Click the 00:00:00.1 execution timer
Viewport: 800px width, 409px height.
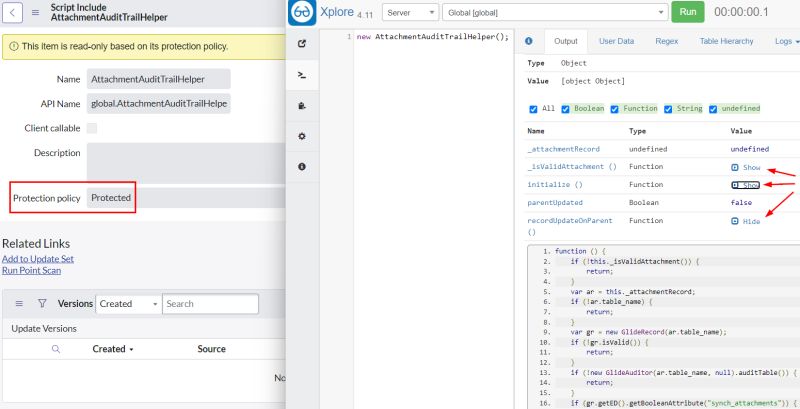click(x=741, y=12)
